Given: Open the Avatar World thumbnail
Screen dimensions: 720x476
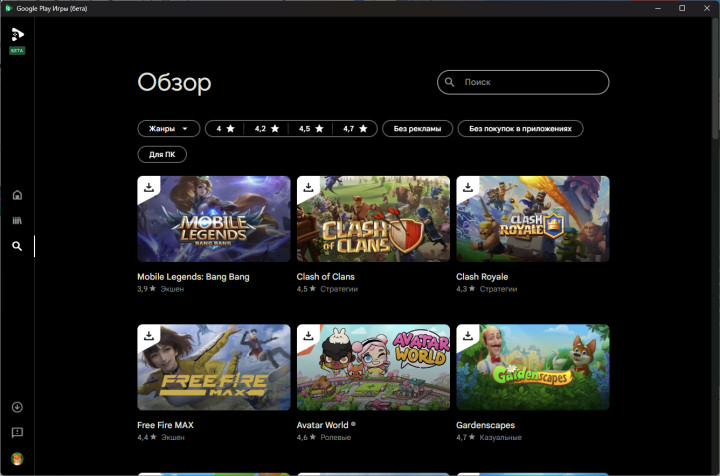Looking at the screenshot, I should [373, 367].
